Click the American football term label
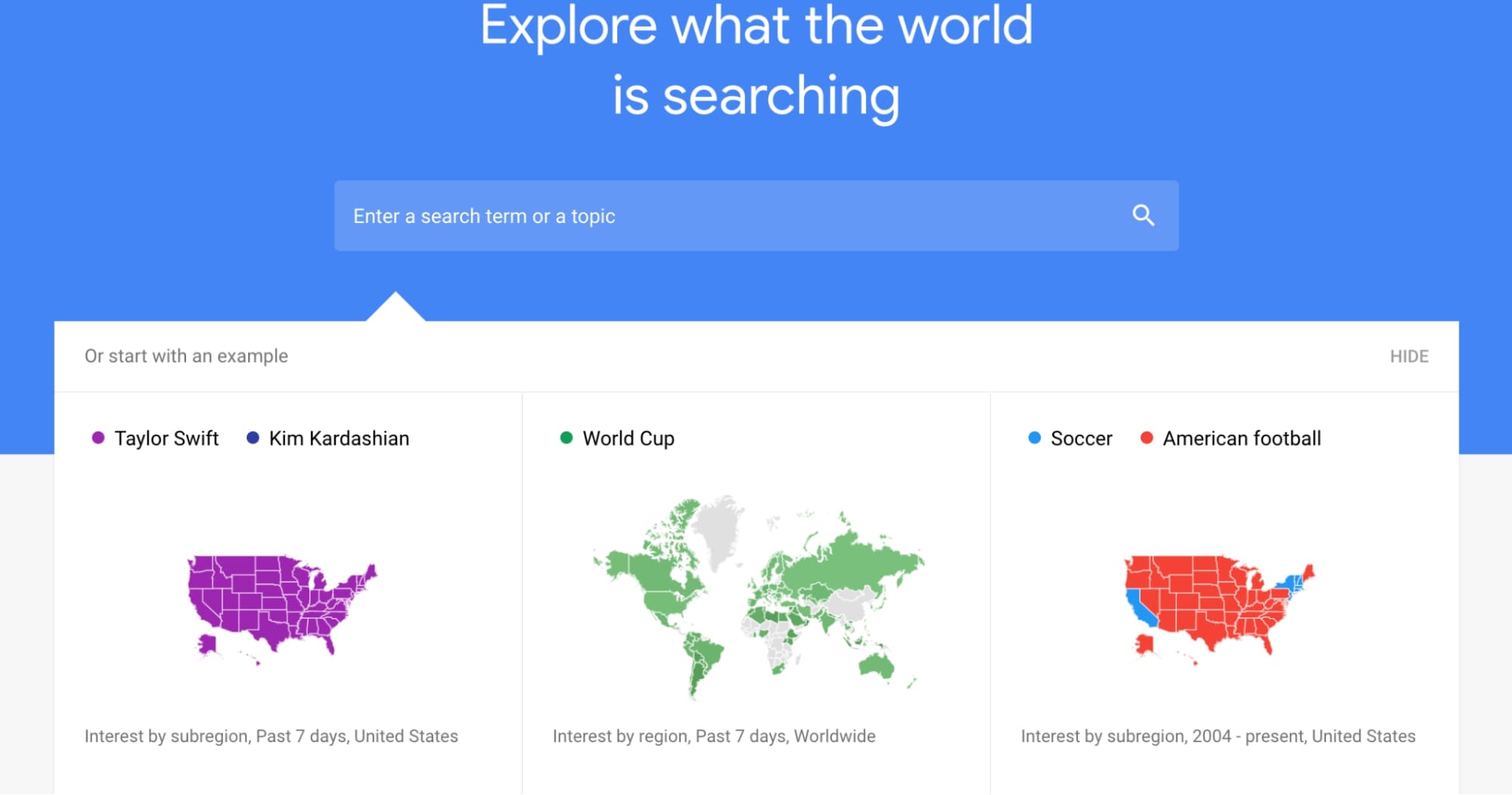 click(x=1242, y=438)
